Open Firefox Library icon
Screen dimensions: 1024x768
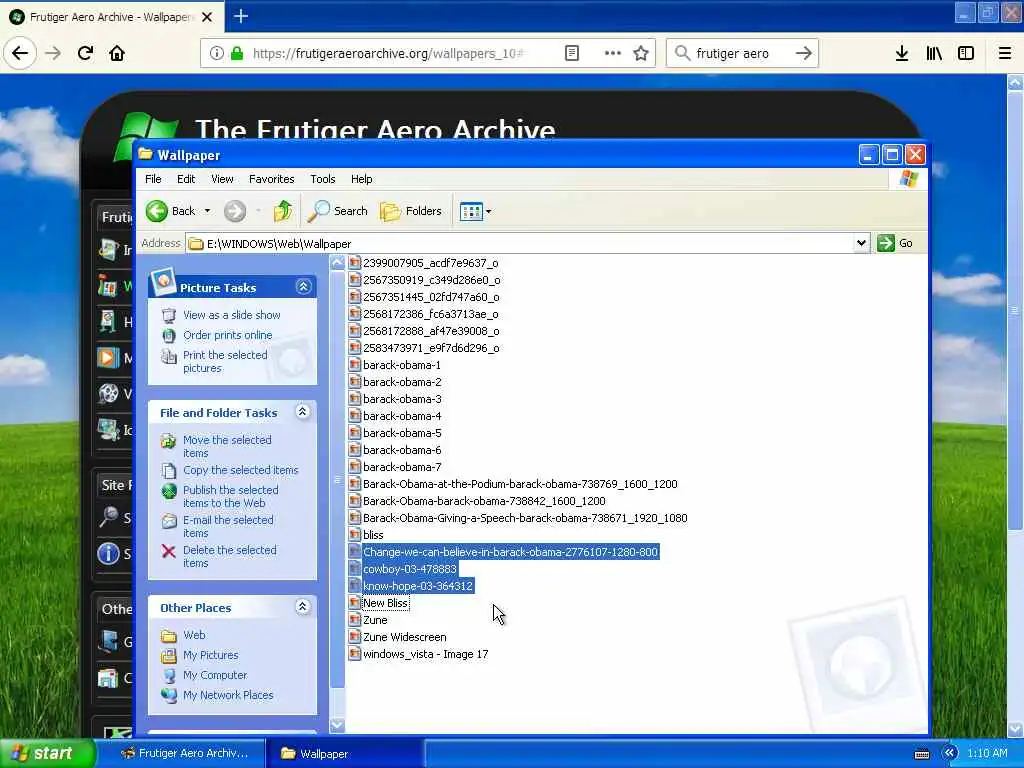click(934, 53)
